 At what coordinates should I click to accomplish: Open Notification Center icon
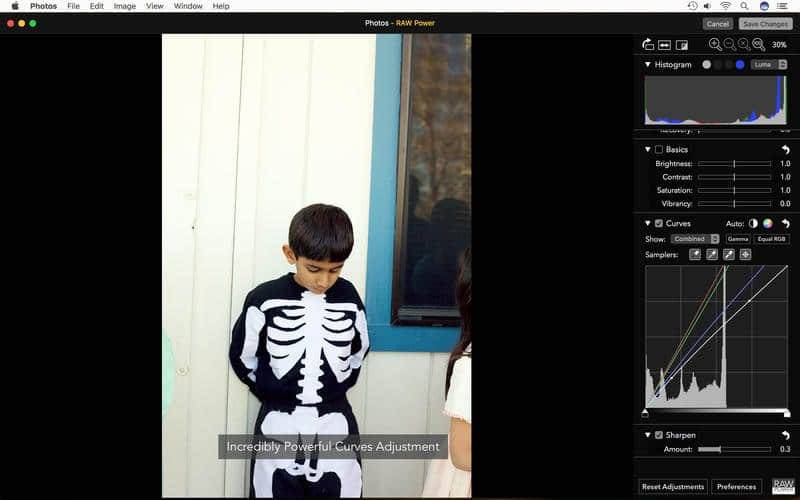point(782,6)
